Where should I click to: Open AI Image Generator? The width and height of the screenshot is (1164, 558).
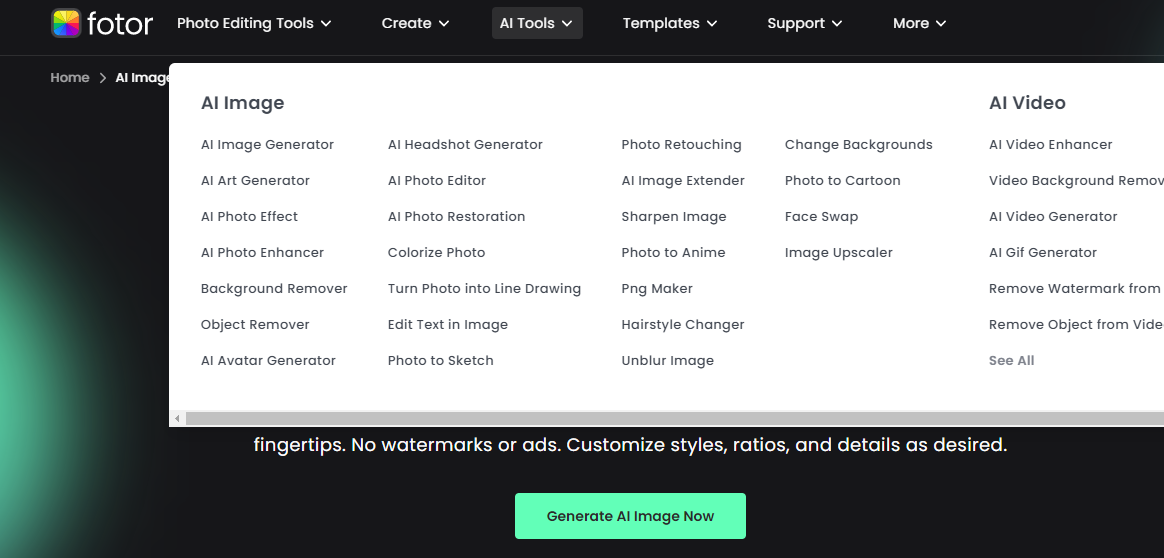(267, 145)
